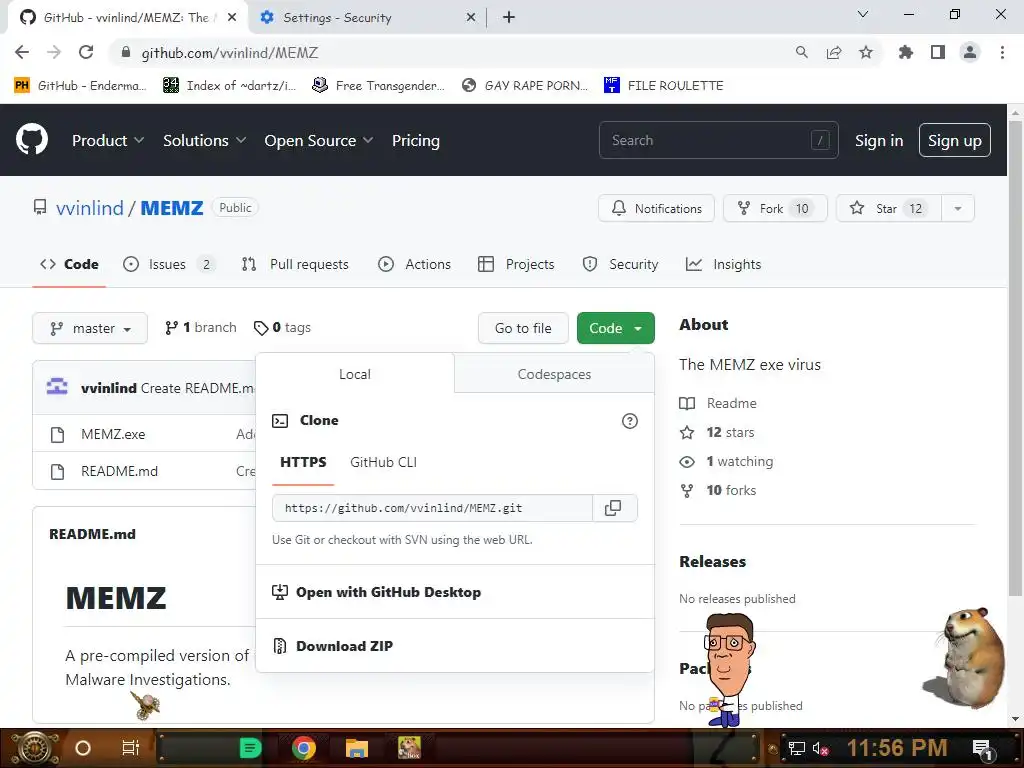Switch to the Codespaces tab in popup
Viewport: 1024px width, 768px height.
pyautogui.click(x=554, y=374)
